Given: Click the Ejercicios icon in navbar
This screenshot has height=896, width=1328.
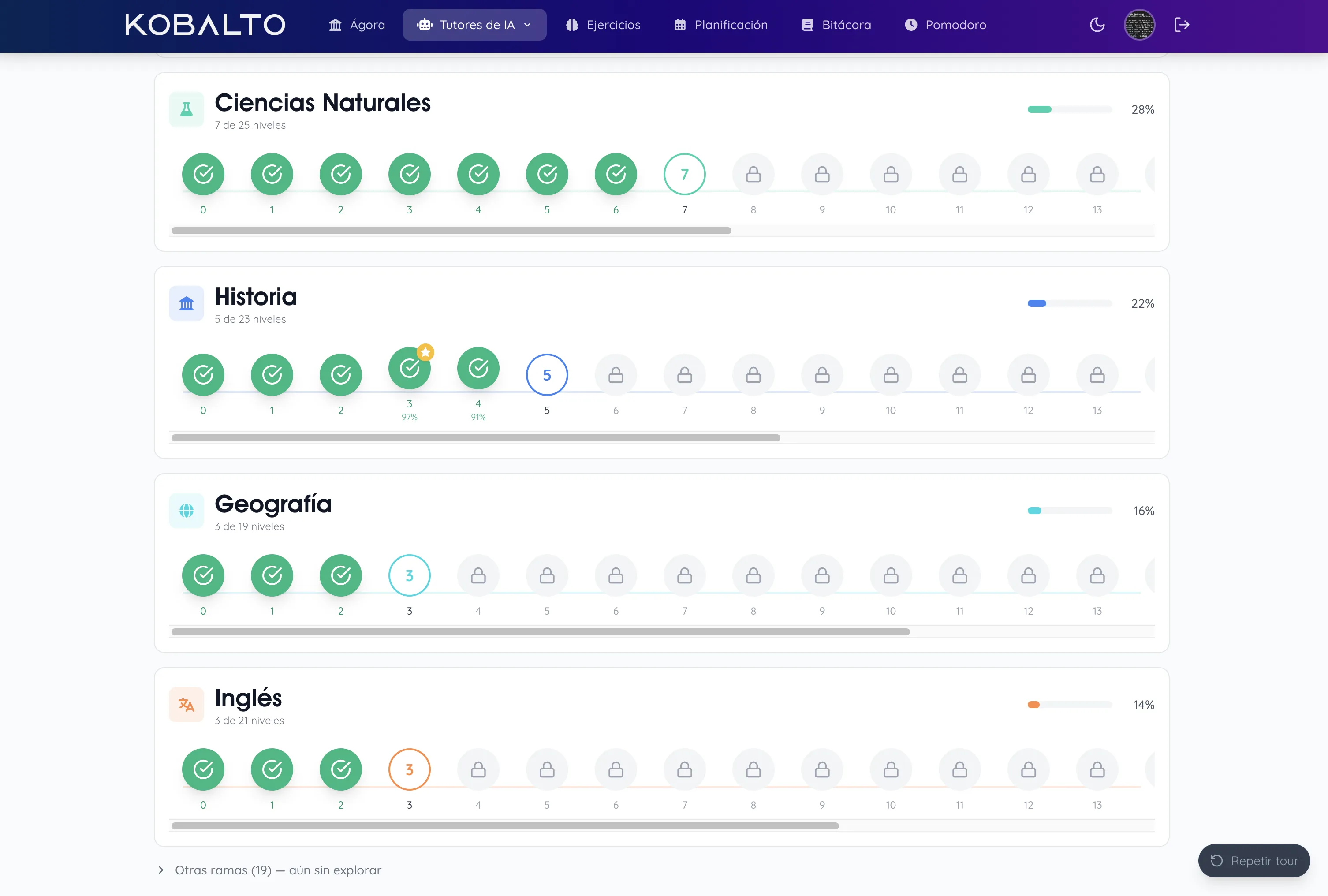Looking at the screenshot, I should click(x=571, y=25).
